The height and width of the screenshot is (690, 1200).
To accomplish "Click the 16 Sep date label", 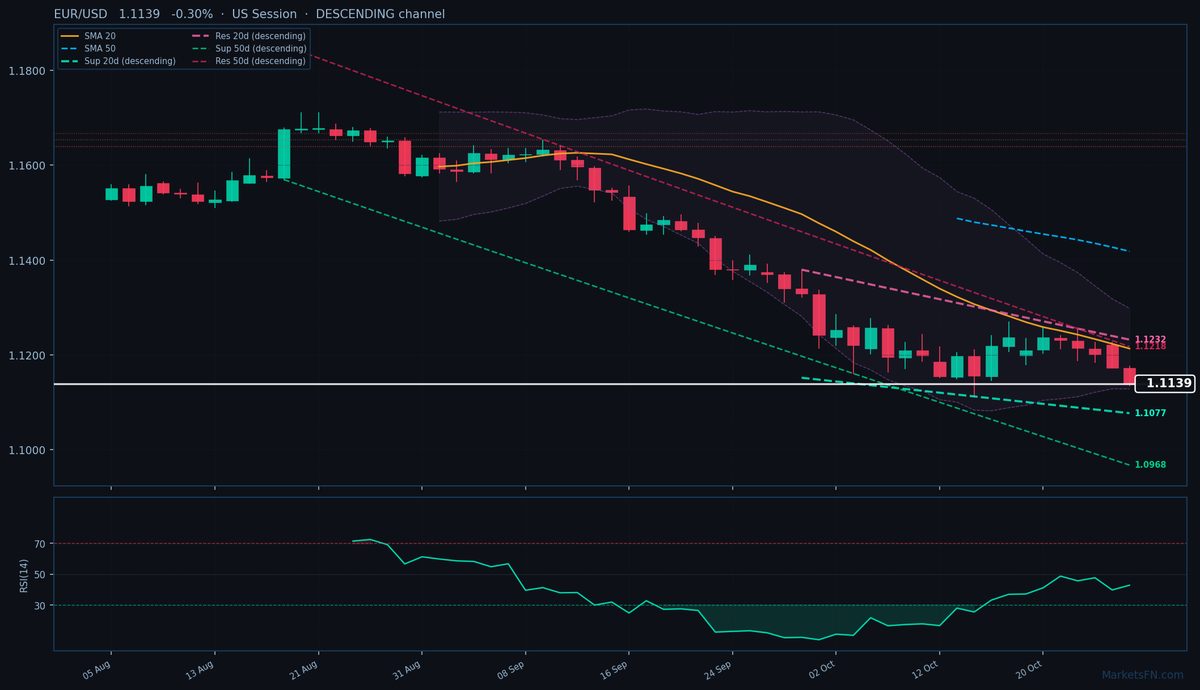I will pyautogui.click(x=614, y=670).
